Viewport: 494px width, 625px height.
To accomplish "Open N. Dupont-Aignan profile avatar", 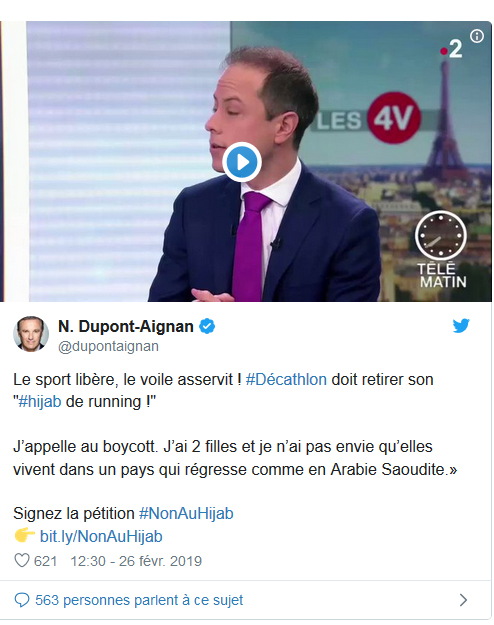I will point(31,334).
